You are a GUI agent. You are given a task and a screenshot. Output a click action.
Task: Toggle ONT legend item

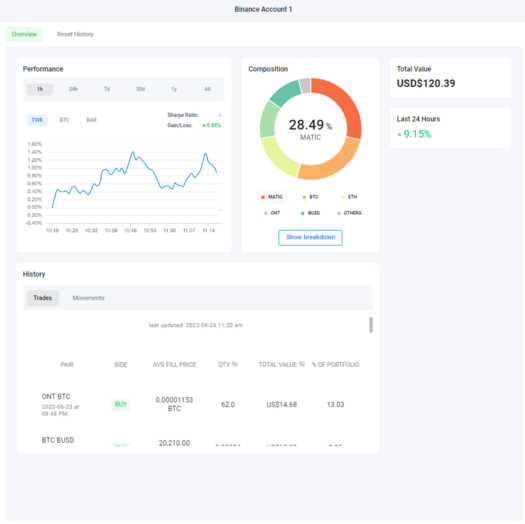(x=272, y=213)
